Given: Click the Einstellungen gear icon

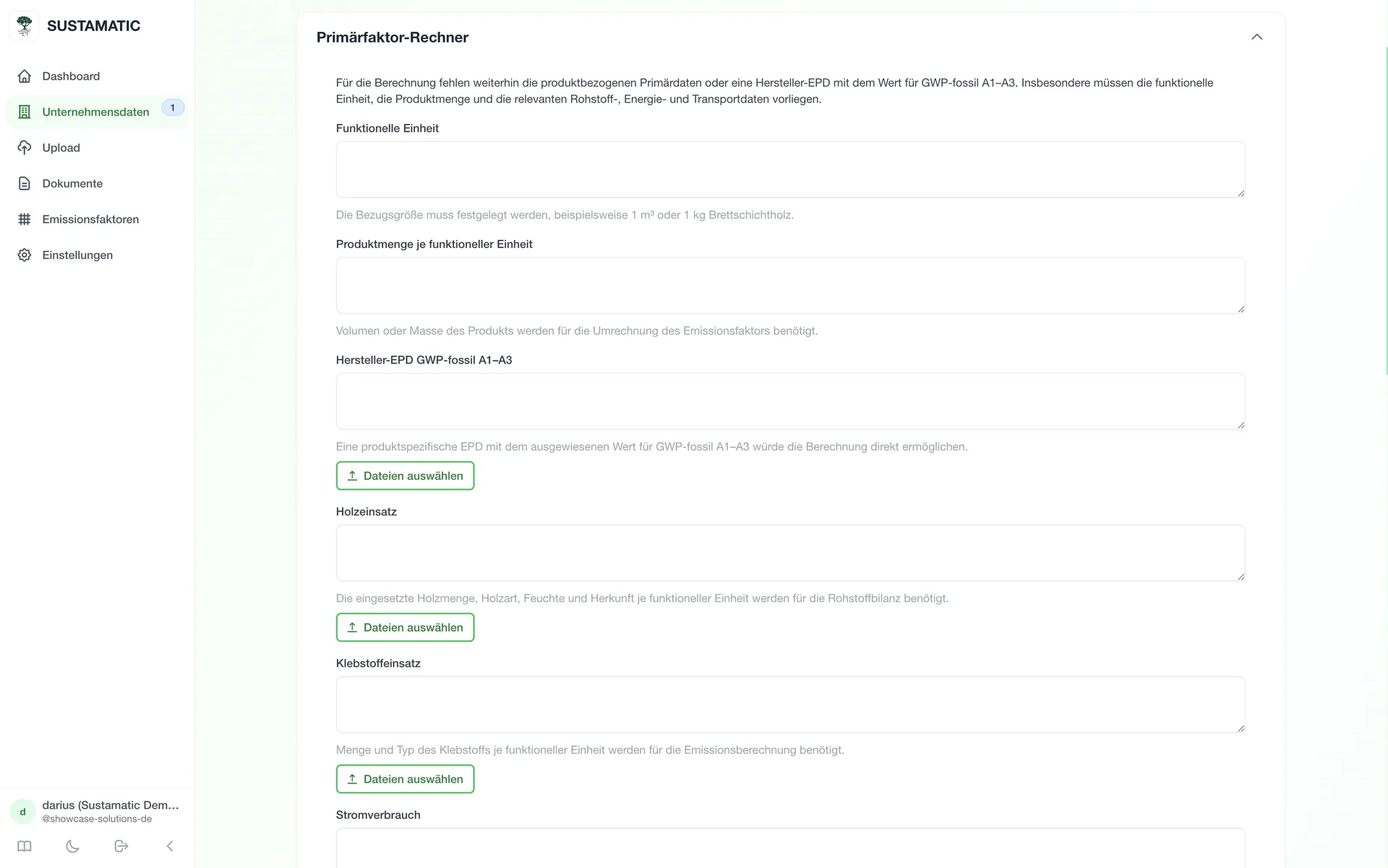Looking at the screenshot, I should click(x=25, y=255).
